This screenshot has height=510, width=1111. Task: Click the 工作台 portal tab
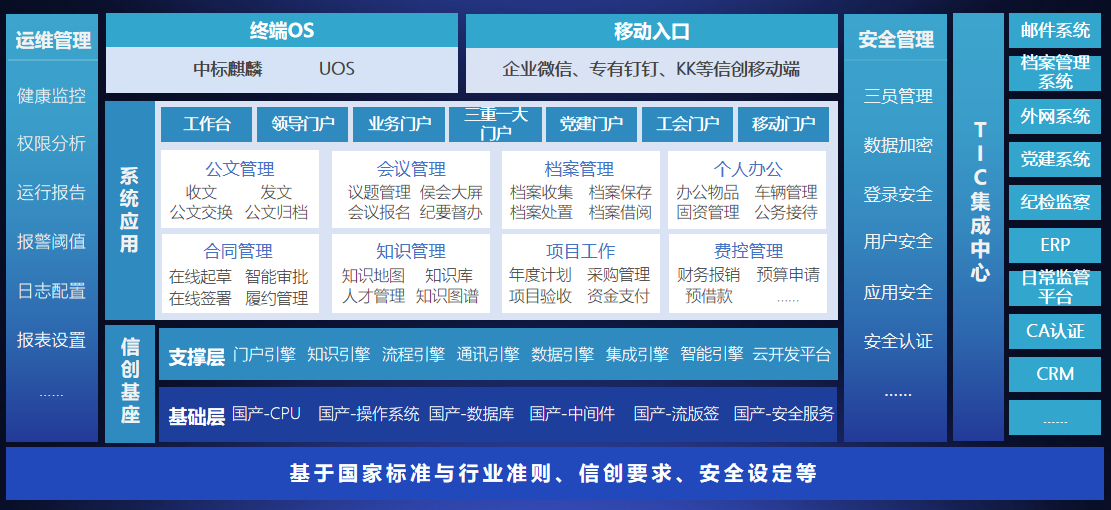pyautogui.click(x=206, y=124)
